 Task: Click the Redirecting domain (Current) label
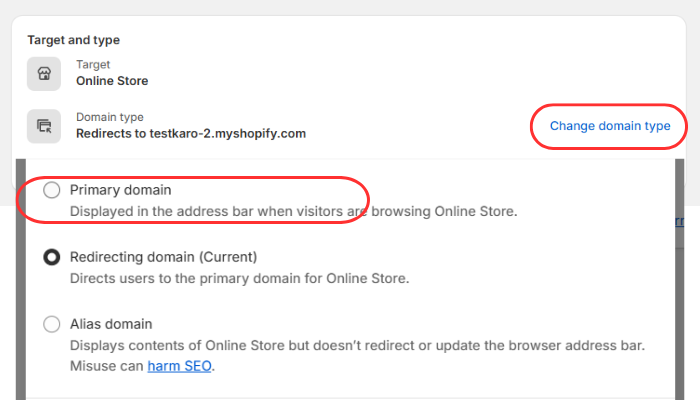coord(163,257)
